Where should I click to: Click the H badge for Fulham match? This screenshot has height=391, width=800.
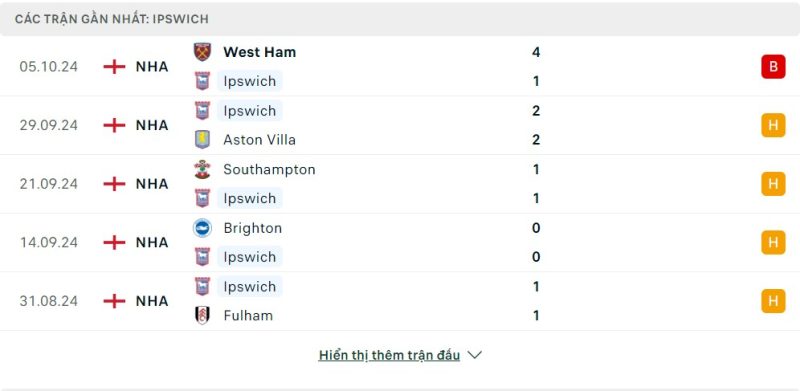point(773,301)
